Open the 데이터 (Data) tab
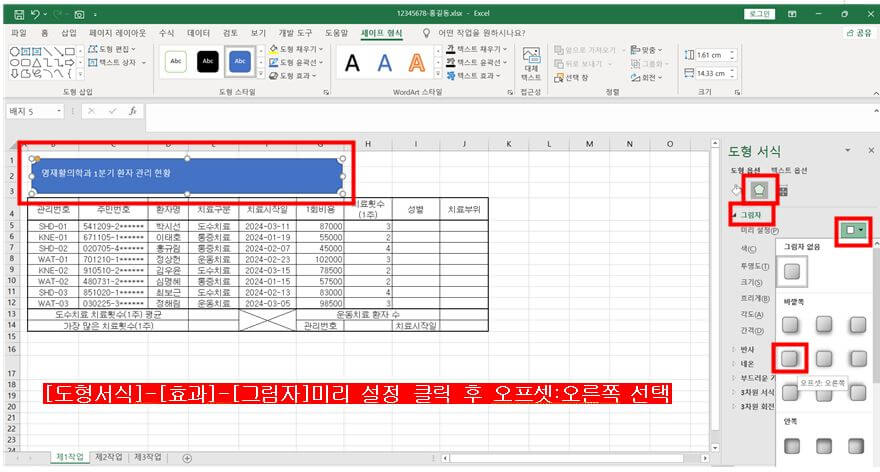The image size is (880, 472). (198, 33)
